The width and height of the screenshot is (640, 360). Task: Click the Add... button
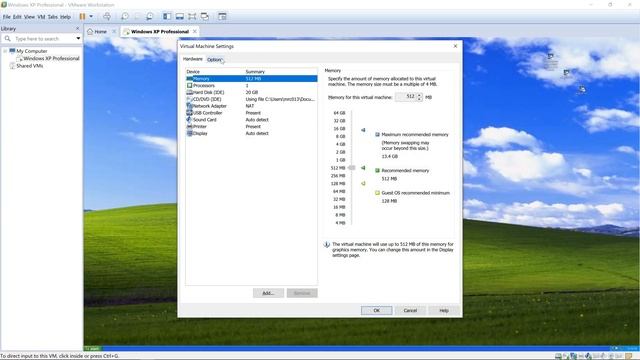point(268,293)
